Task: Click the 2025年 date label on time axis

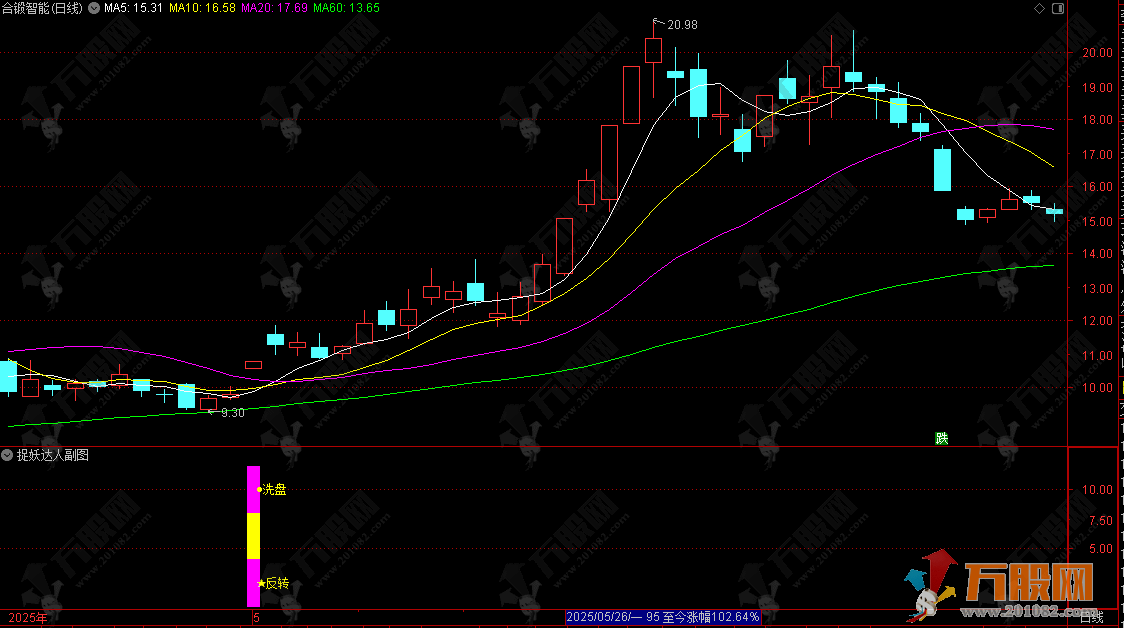Action: pyautogui.click(x=27, y=618)
